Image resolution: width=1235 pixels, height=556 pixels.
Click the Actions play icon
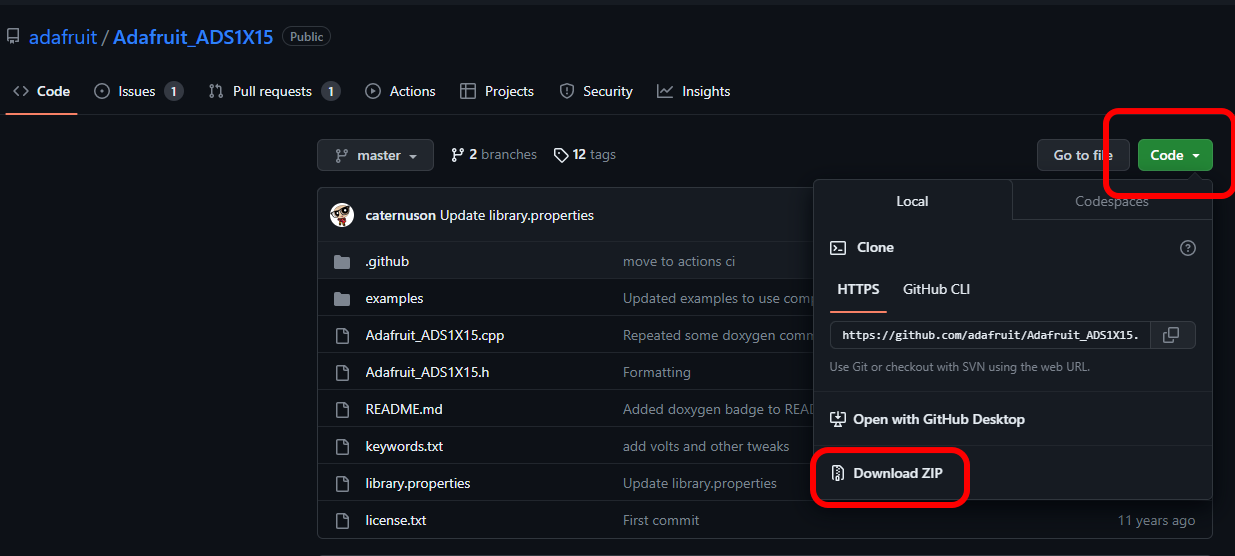click(x=373, y=91)
